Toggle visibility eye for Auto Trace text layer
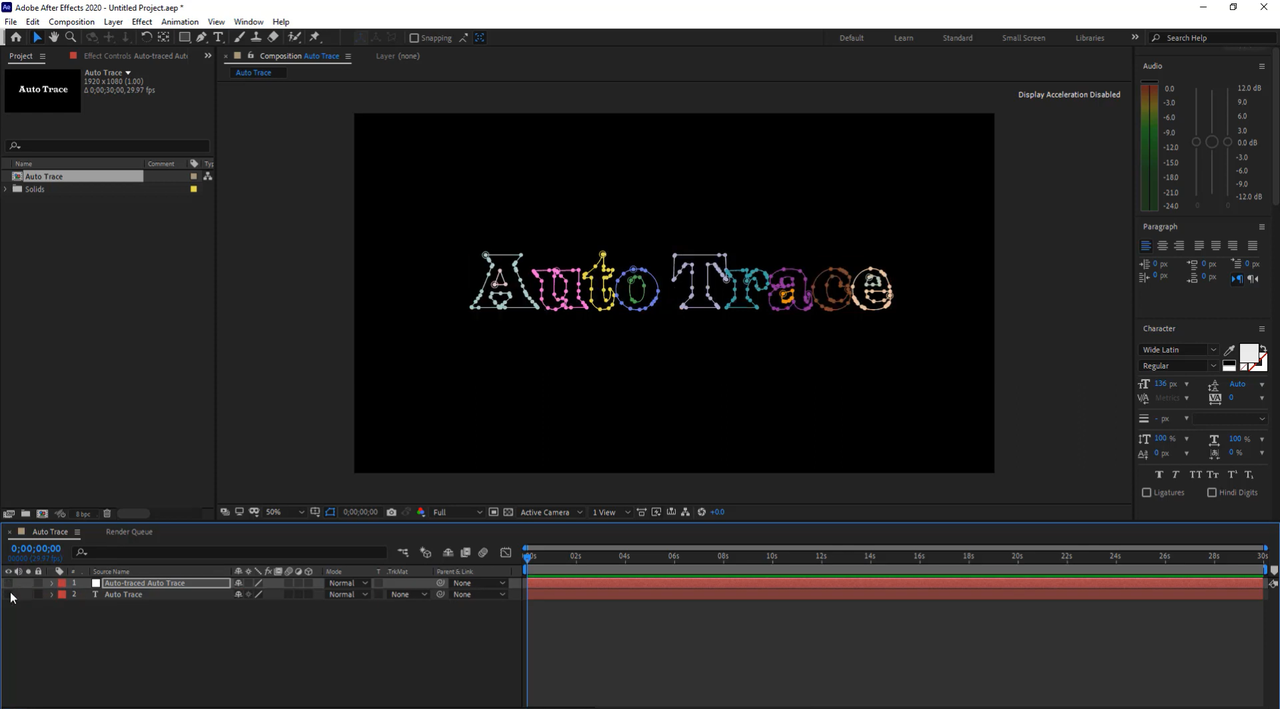Image resolution: width=1280 pixels, height=709 pixels. [x=8, y=594]
